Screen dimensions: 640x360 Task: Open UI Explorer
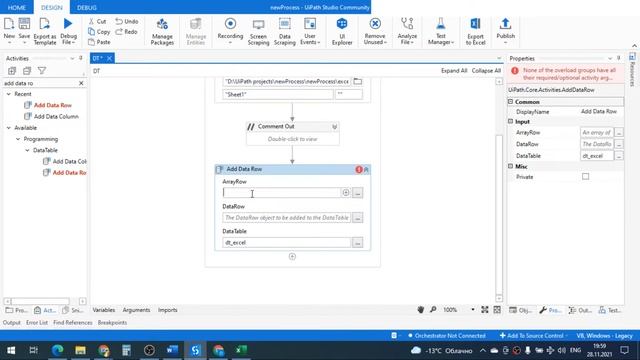coord(342,31)
